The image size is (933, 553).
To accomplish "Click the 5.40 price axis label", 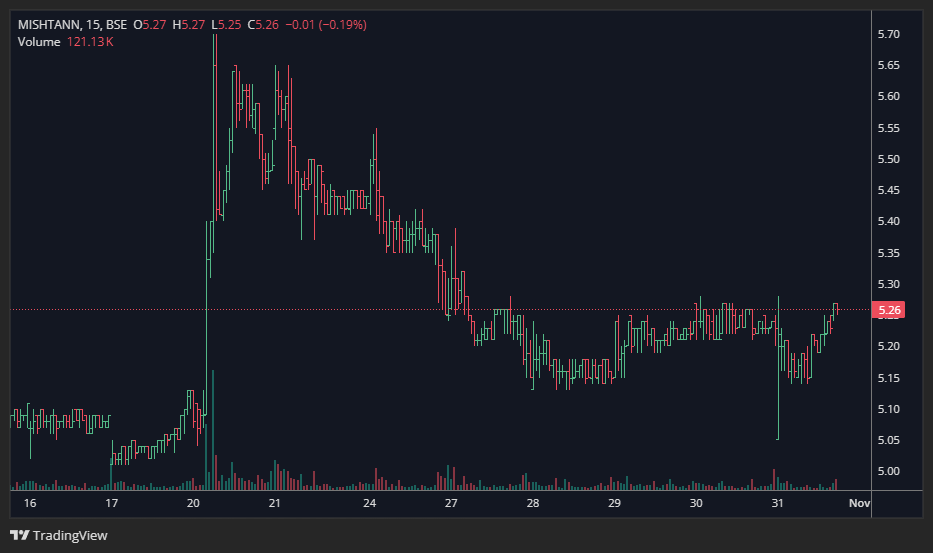I will (888, 221).
